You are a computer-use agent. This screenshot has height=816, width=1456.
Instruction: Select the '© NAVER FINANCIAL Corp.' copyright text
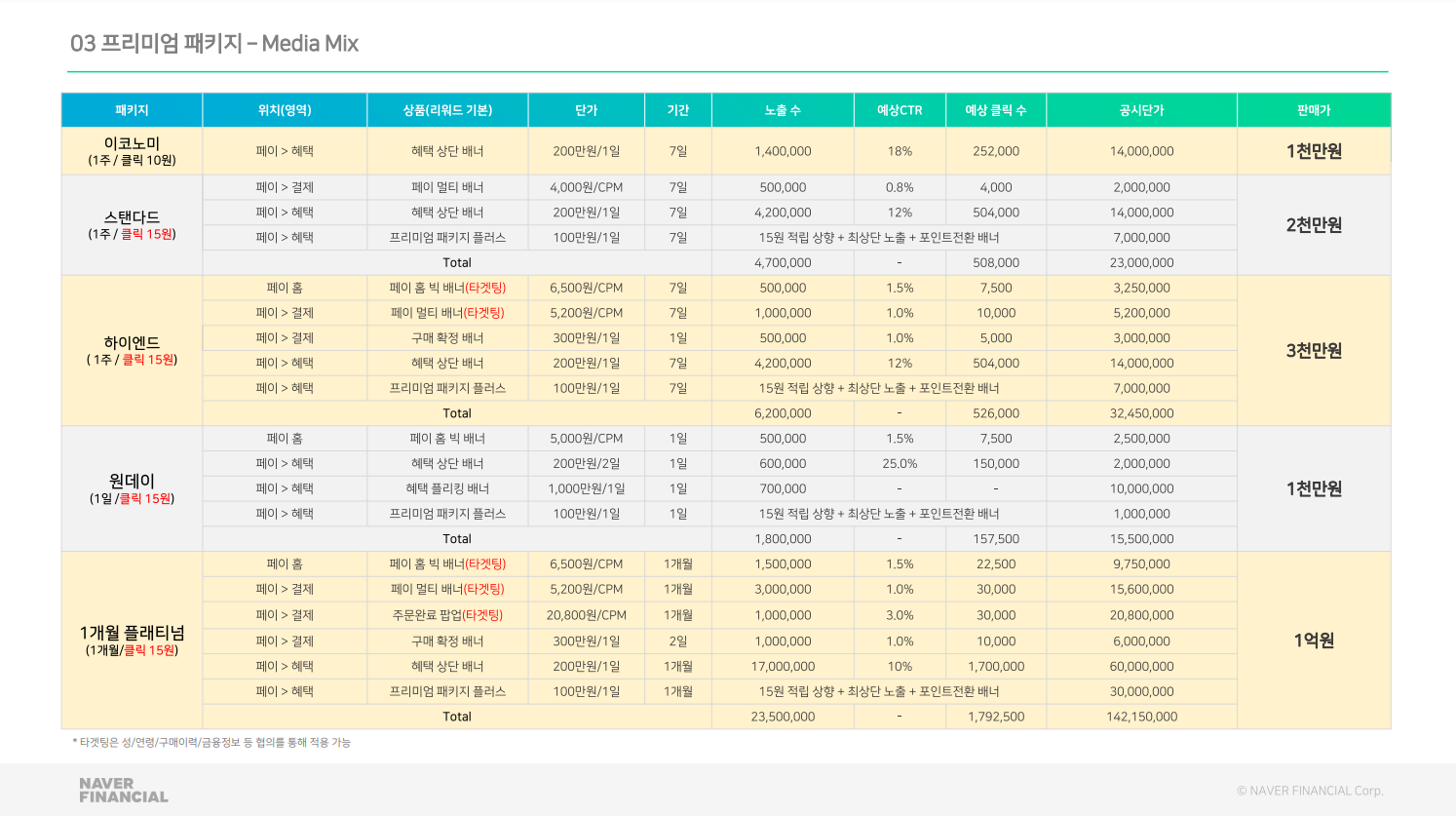point(1310,791)
